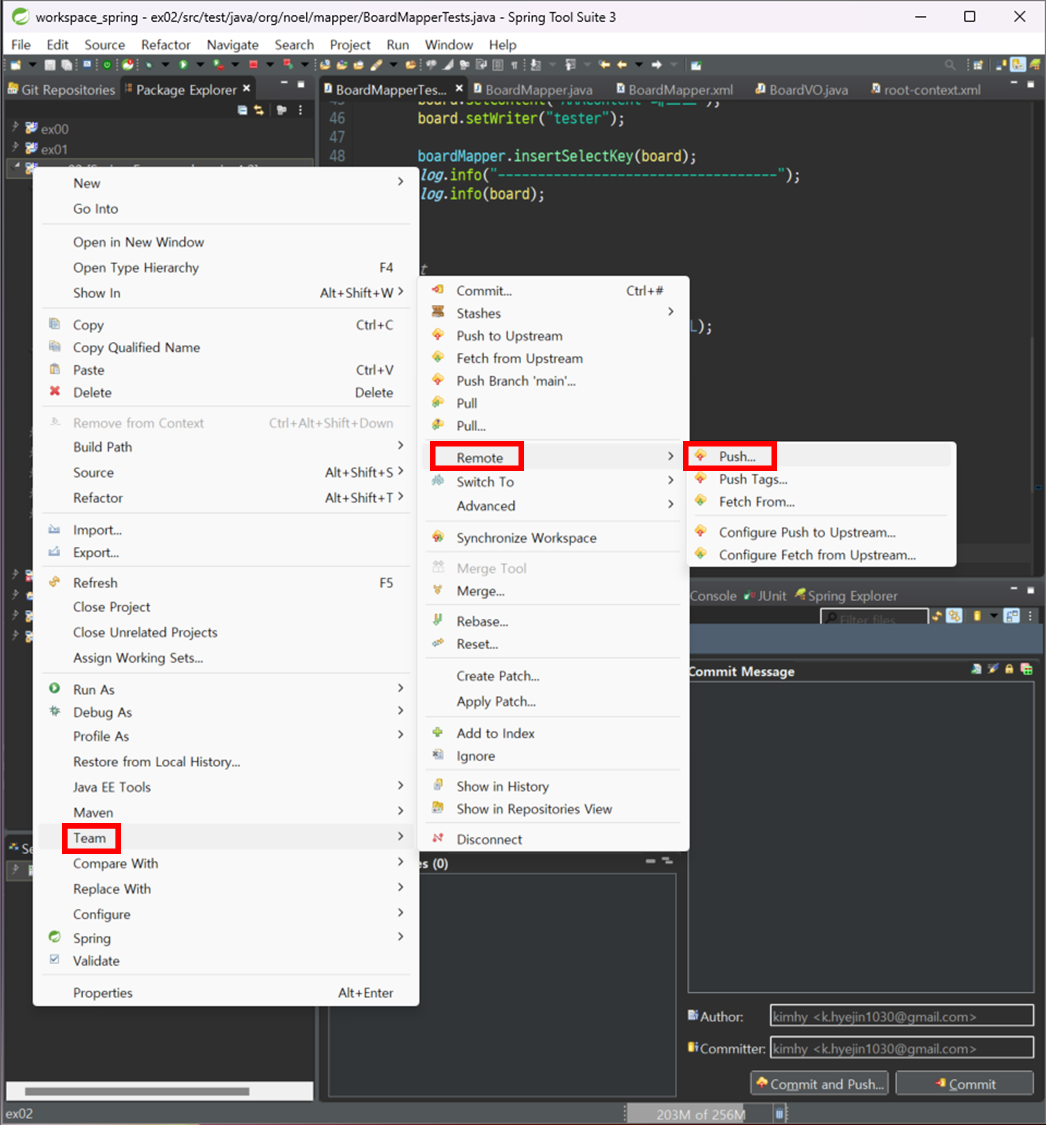This screenshot has height=1125, width=1046.
Task: Expand the Stashes submenu
Action: click(671, 312)
